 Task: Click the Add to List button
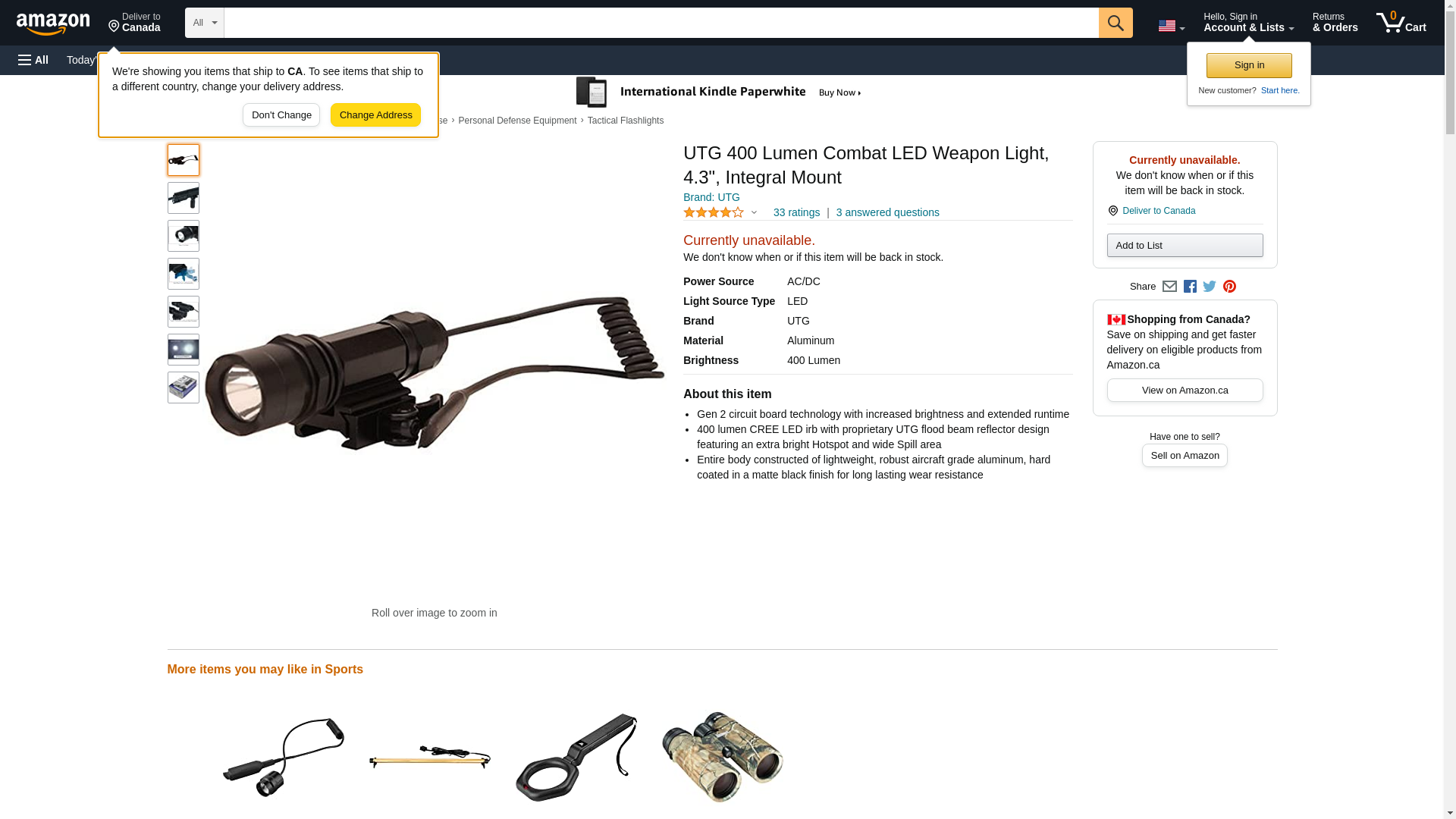pos(1185,246)
